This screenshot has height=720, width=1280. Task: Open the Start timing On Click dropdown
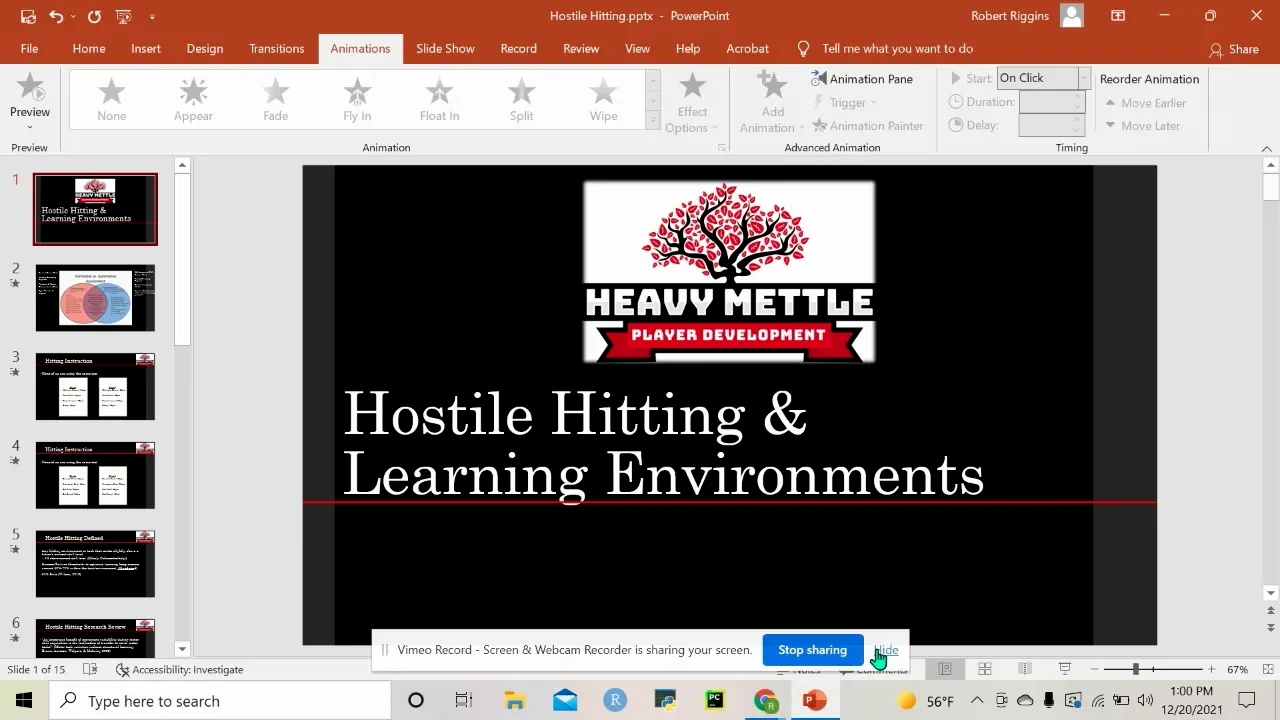click(x=1083, y=78)
